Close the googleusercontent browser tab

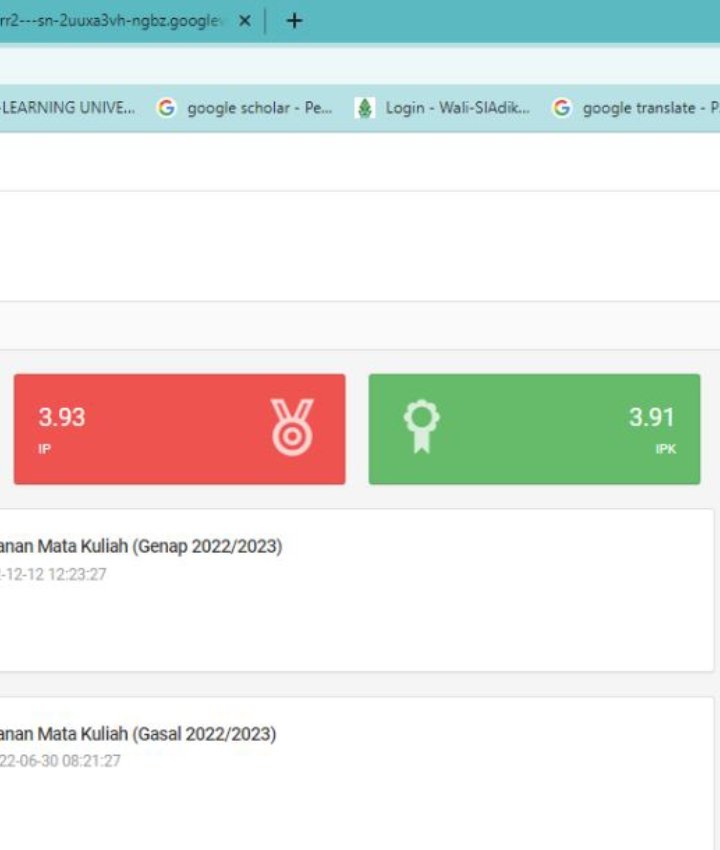click(245, 21)
